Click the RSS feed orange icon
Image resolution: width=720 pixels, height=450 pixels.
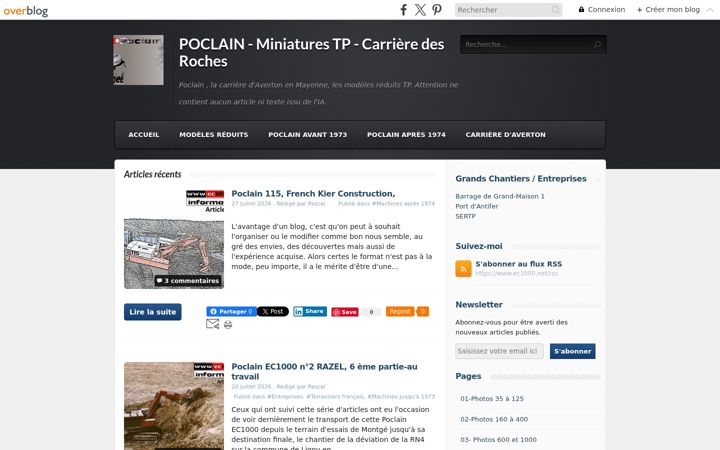tap(463, 269)
